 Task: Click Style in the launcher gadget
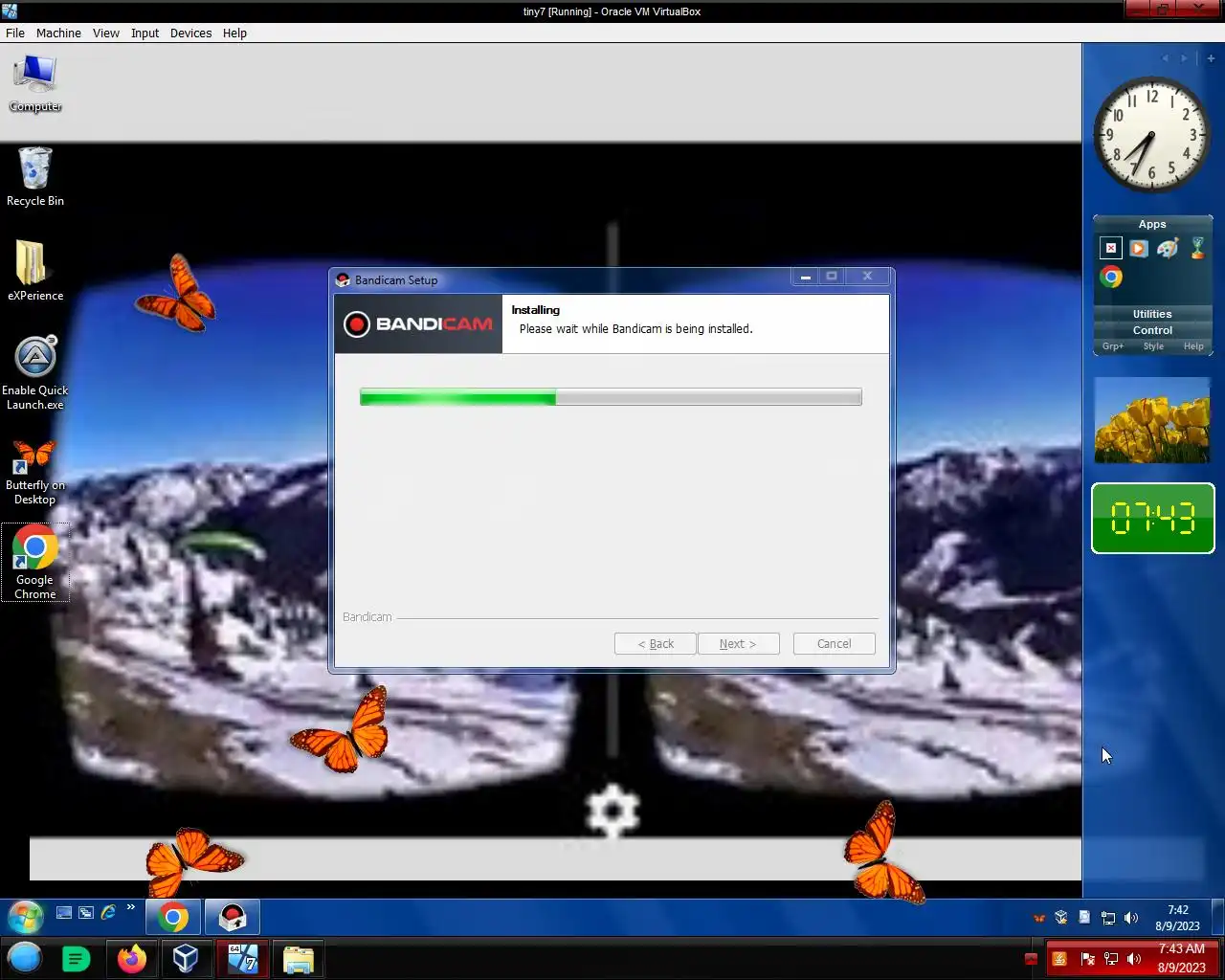(1153, 346)
